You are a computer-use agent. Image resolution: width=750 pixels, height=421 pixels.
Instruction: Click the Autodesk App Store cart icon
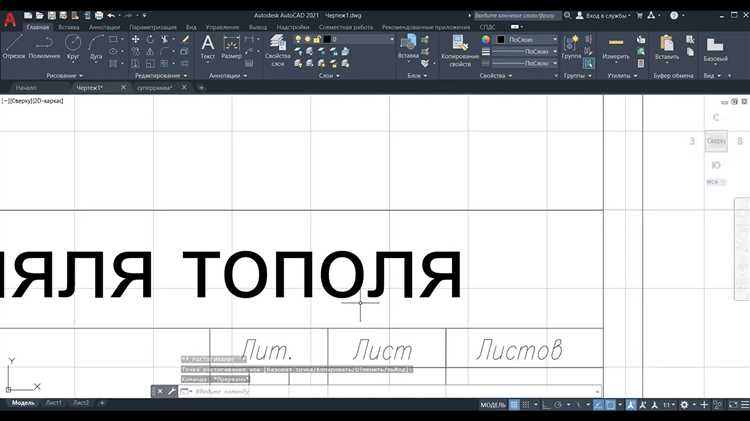[640, 15]
